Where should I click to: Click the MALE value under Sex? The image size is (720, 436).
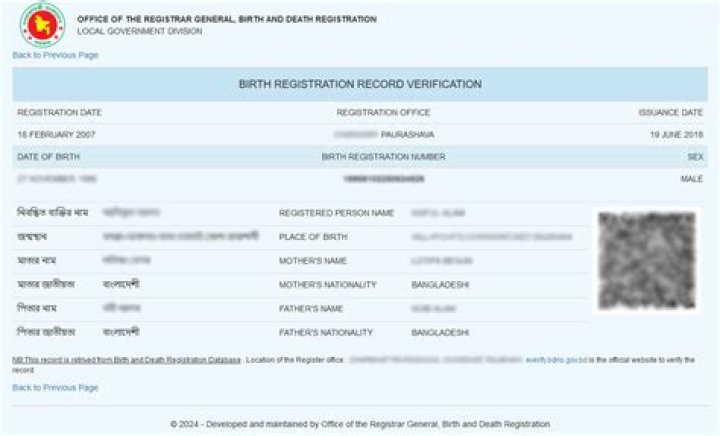[x=691, y=179]
